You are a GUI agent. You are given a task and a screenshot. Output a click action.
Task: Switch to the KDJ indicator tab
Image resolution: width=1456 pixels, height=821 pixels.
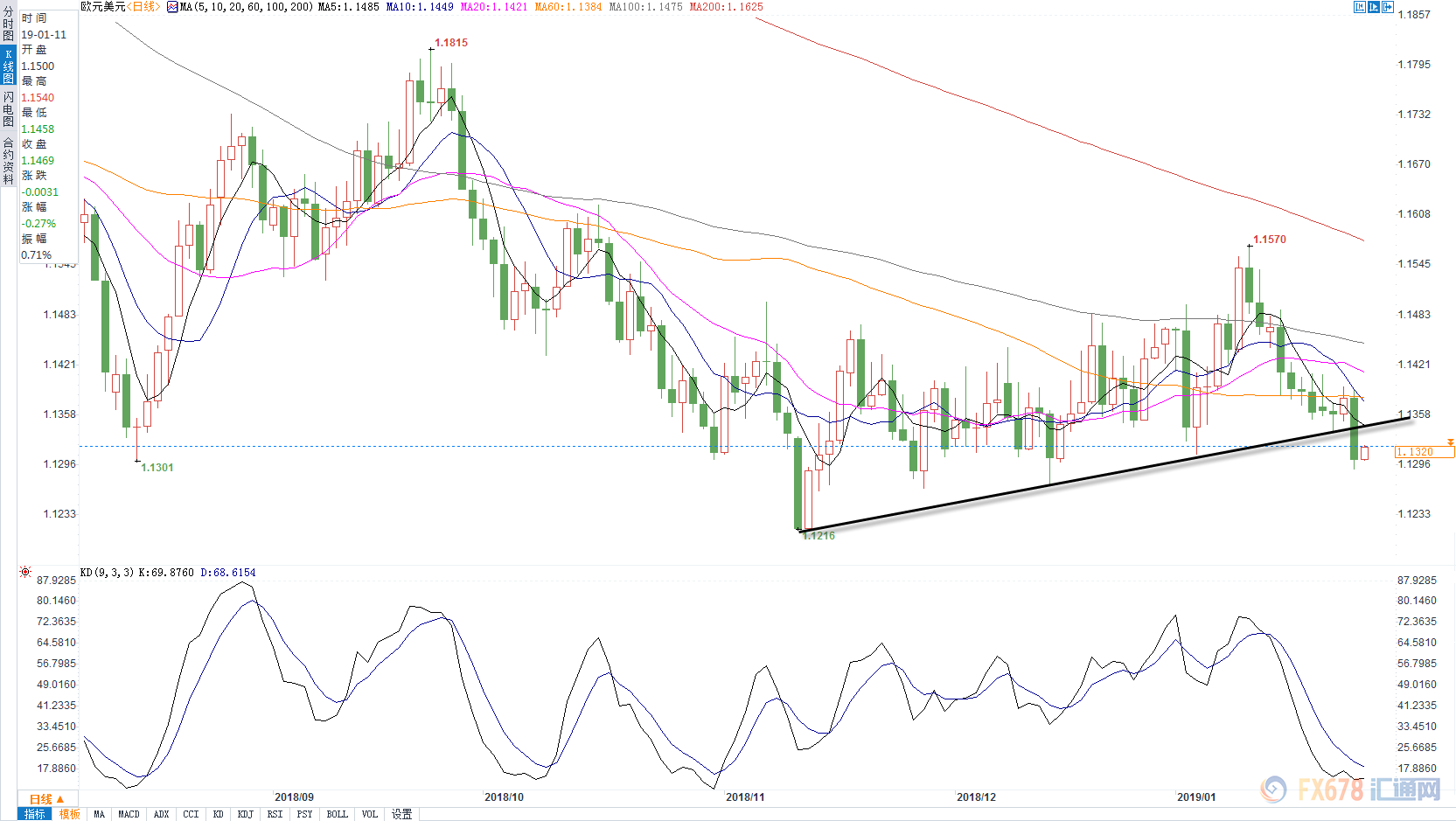(246, 814)
